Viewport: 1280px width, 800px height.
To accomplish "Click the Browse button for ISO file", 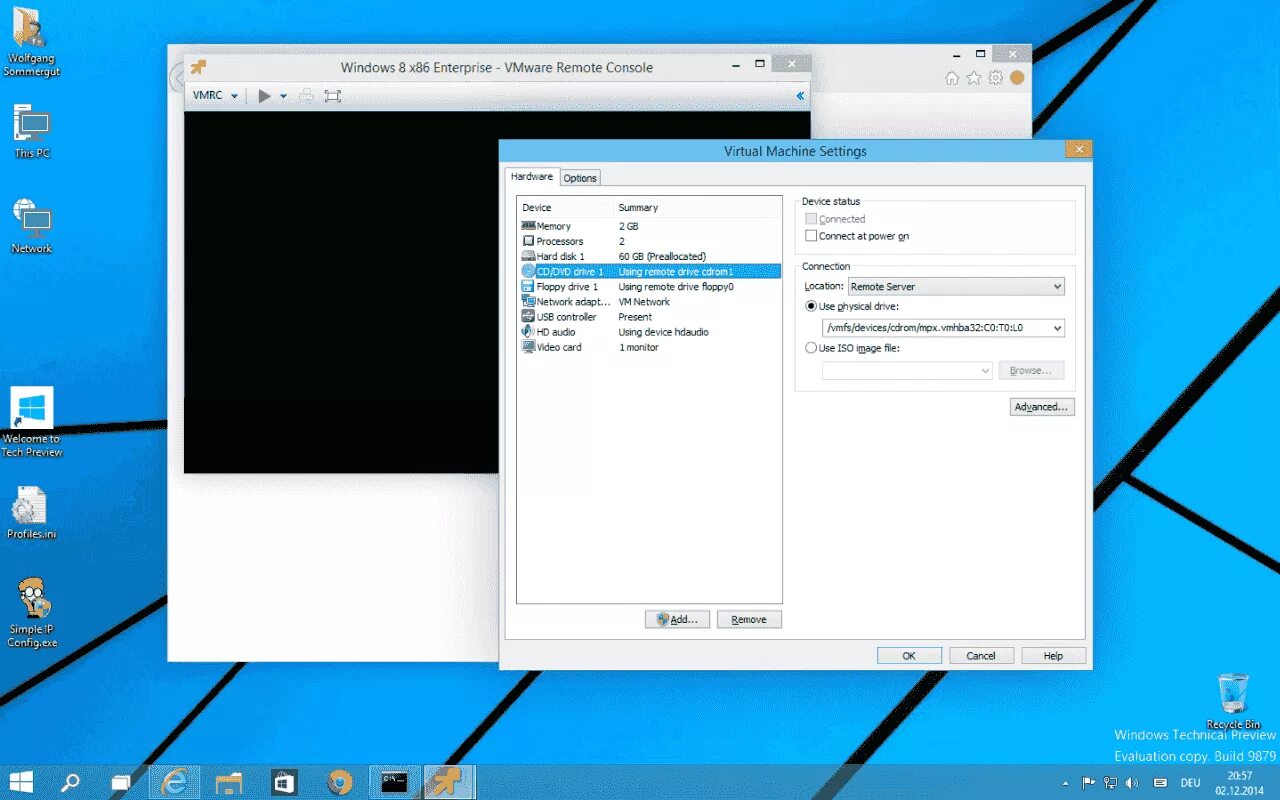I will click(1031, 370).
